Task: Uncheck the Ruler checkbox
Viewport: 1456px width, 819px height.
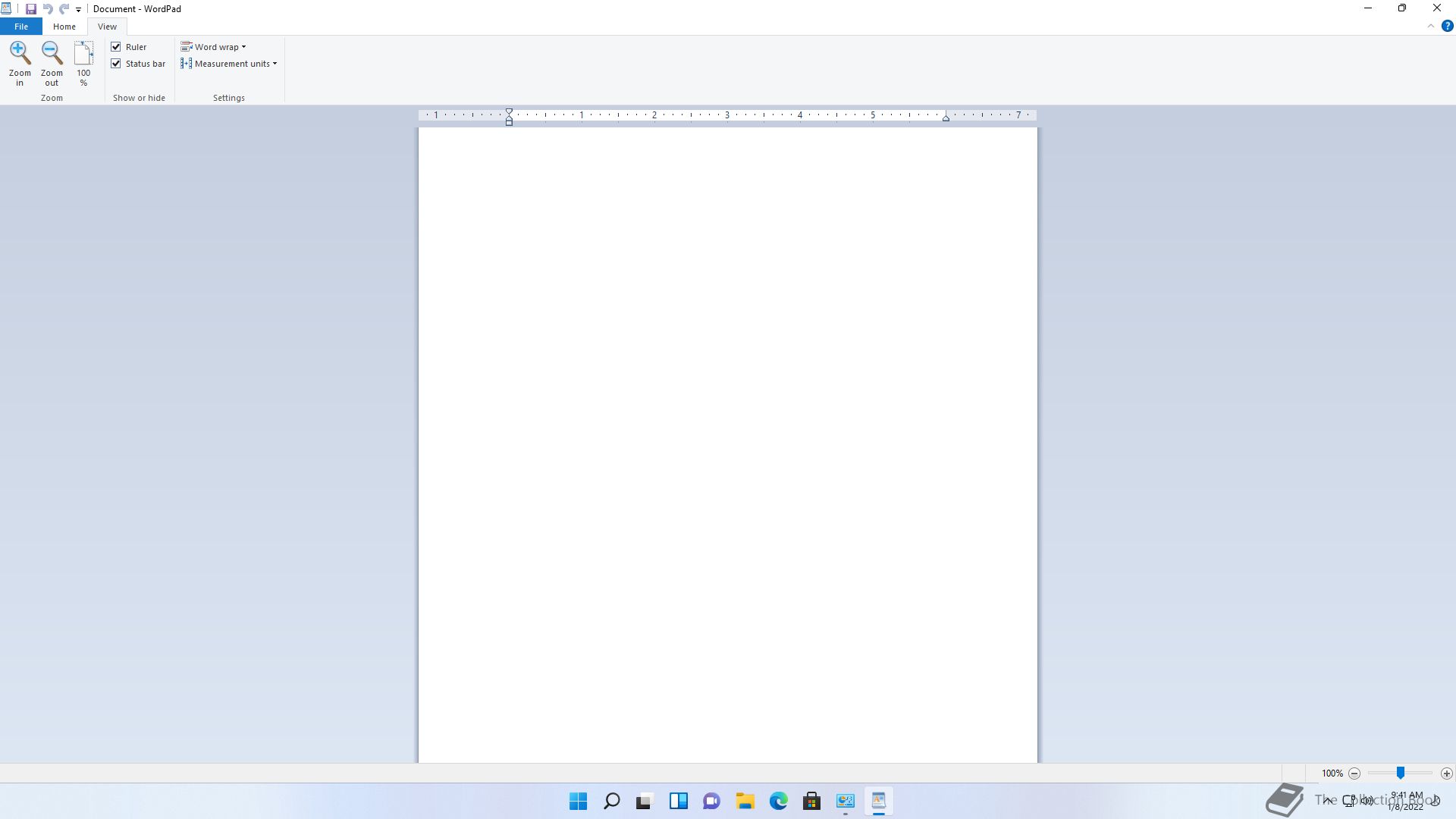Action: [x=116, y=47]
